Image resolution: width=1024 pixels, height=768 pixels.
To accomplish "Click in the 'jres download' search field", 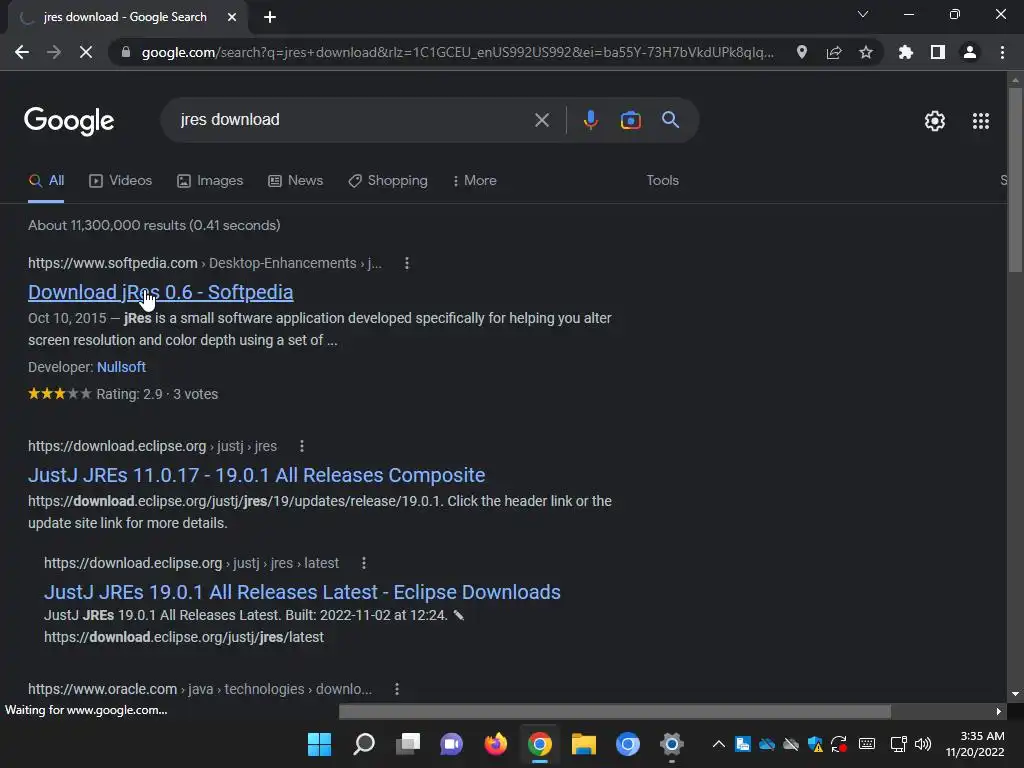I will pos(353,120).
